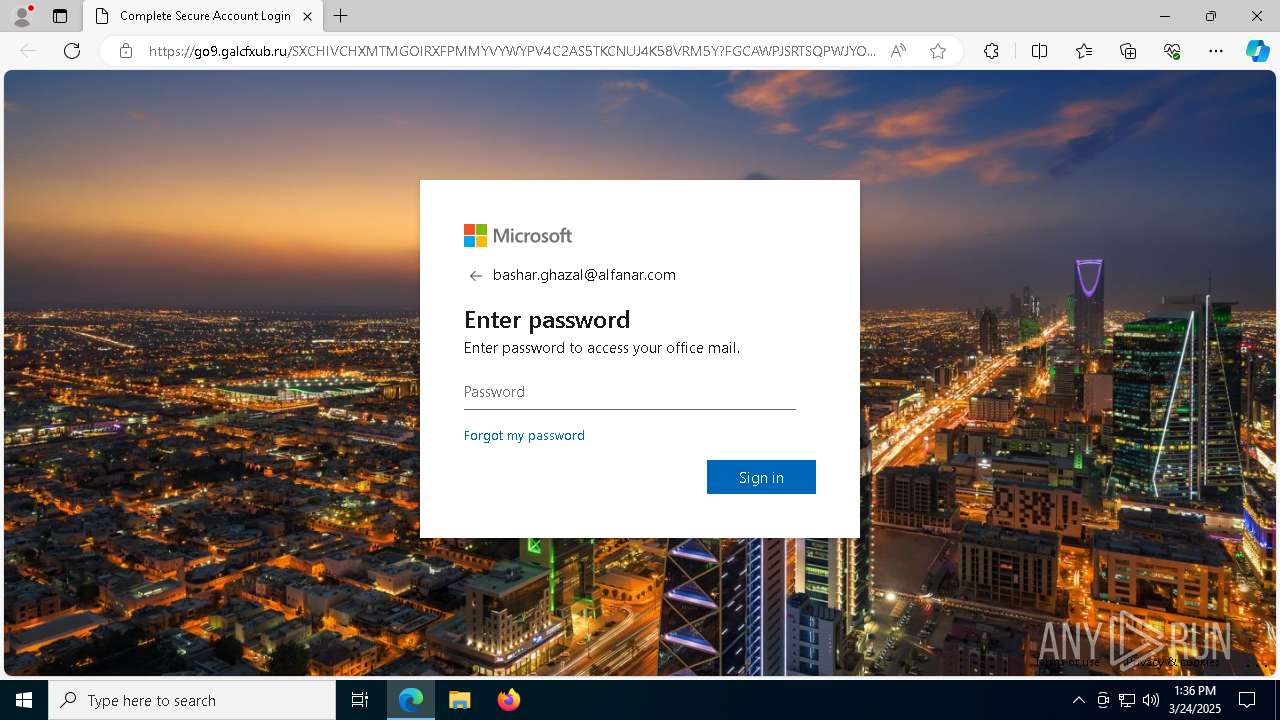This screenshot has width=1280, height=720.
Task: Focus the Password field
Action: tap(630, 392)
